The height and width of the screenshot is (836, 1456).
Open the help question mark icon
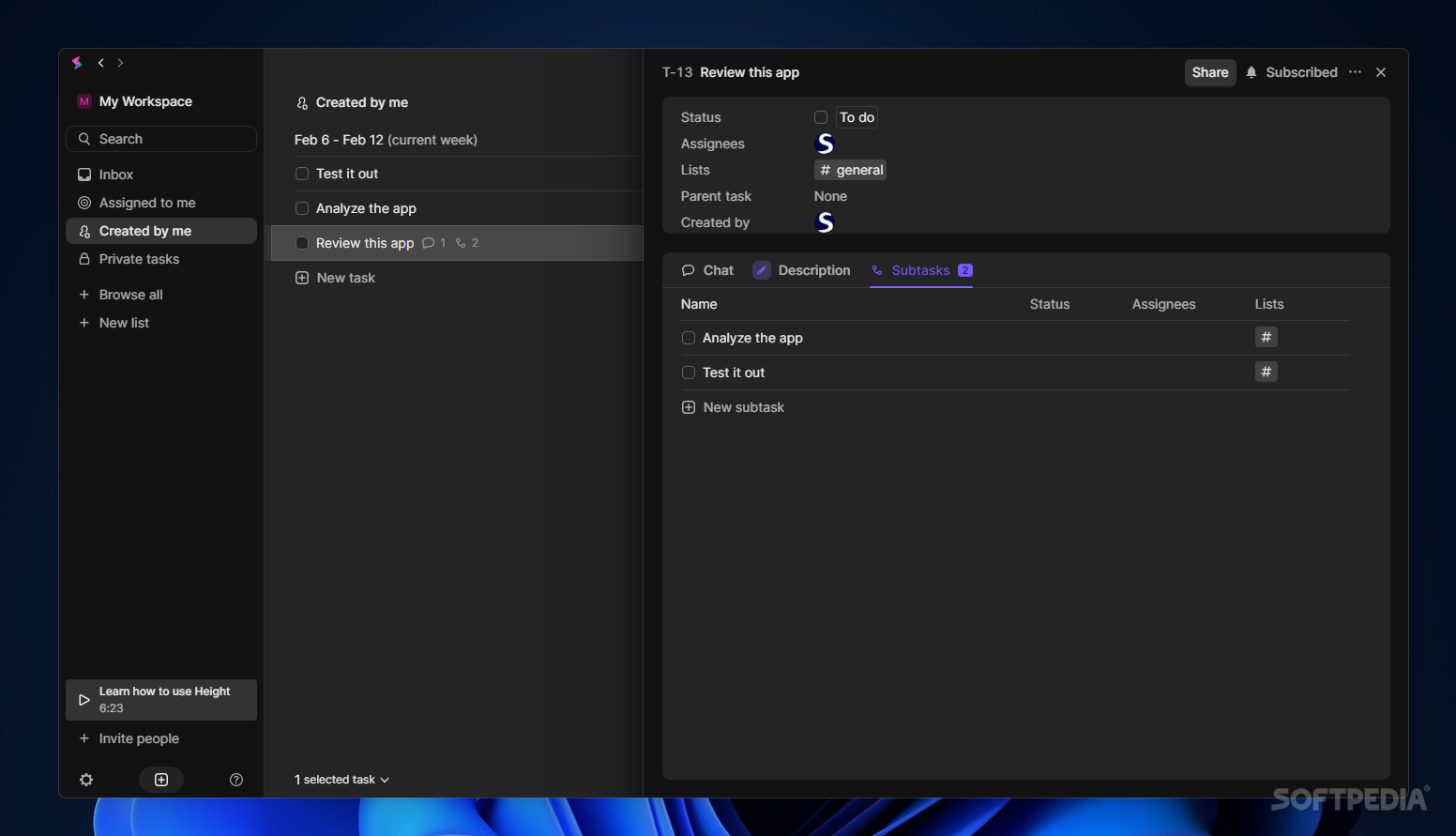point(236,780)
